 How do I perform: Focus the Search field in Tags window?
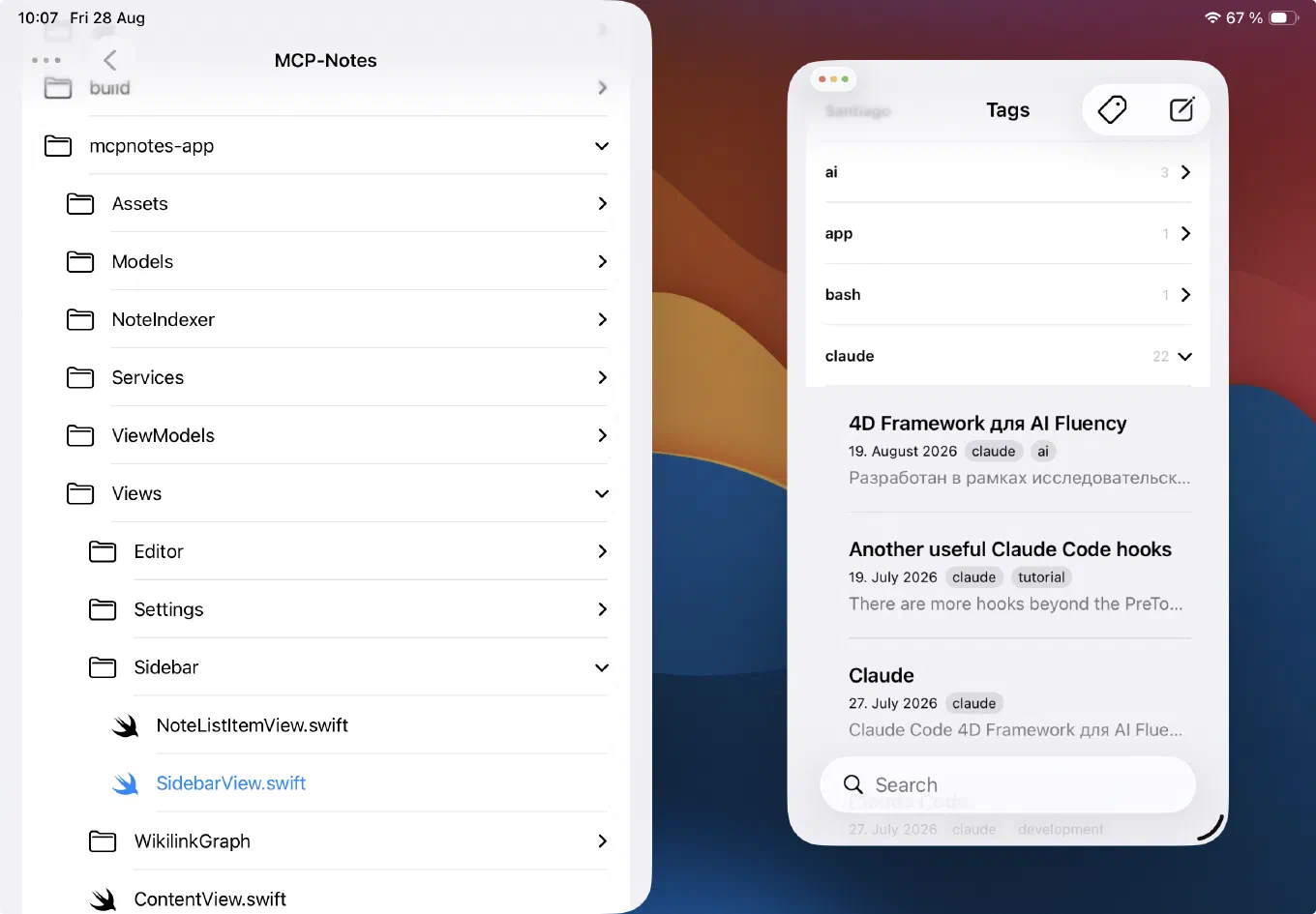click(1007, 784)
